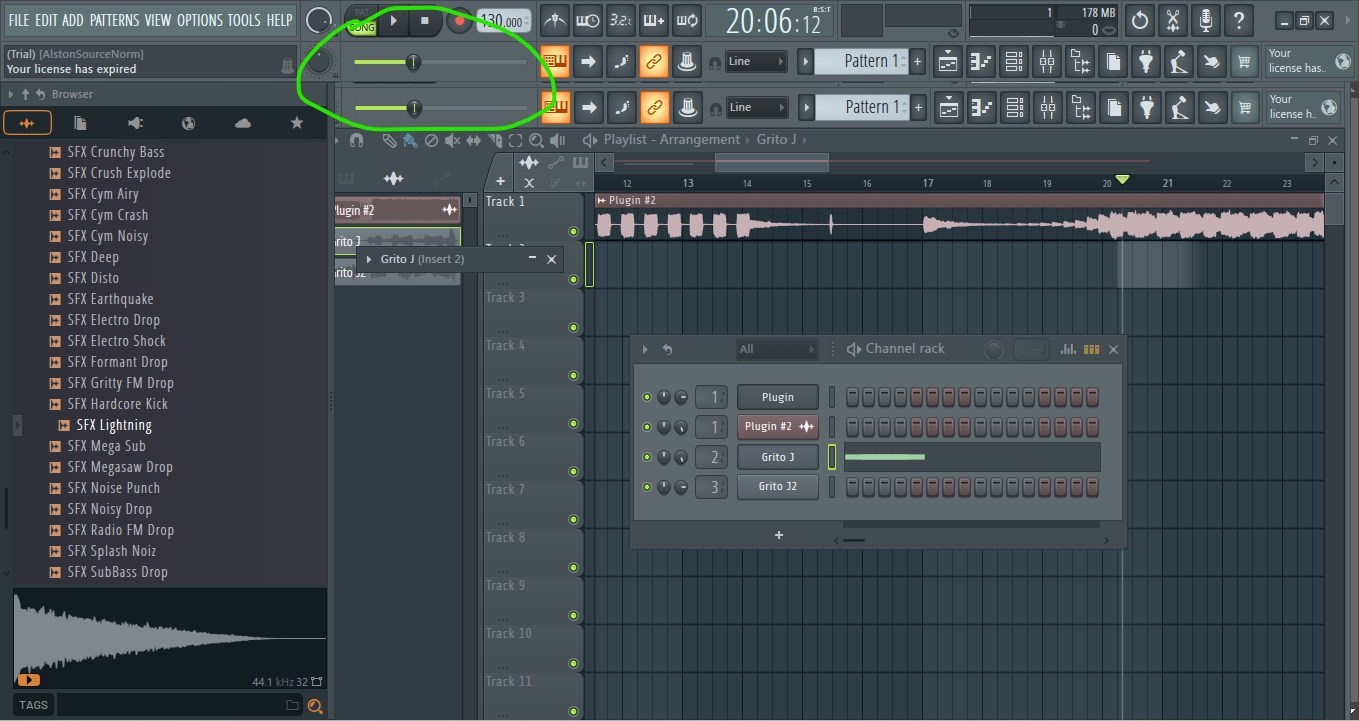1359x721 pixels.
Task: Click the scissors icon in the top toolbar
Action: coord(1173,20)
